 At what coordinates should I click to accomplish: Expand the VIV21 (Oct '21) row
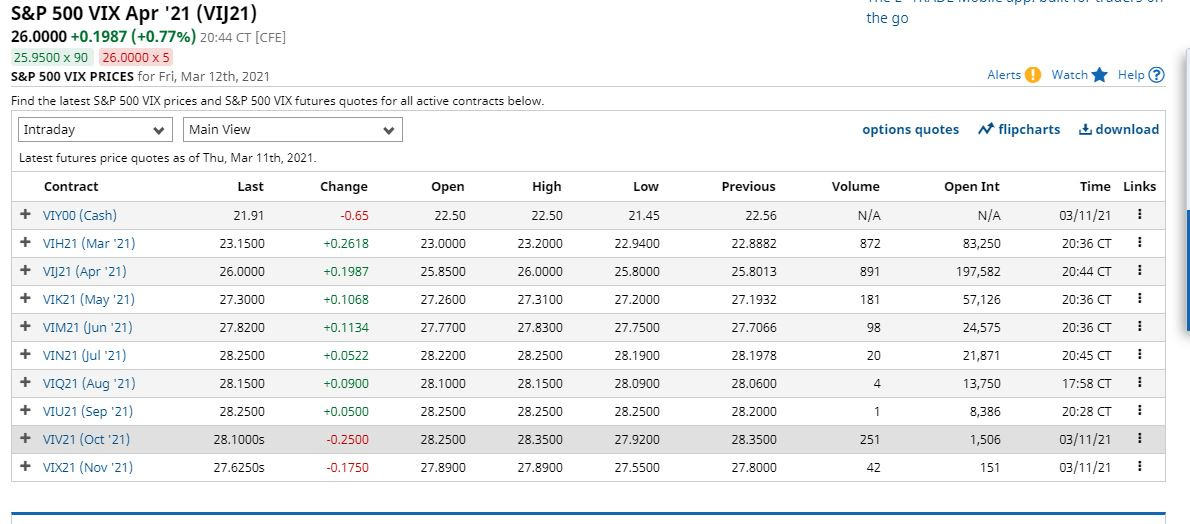tap(26, 438)
